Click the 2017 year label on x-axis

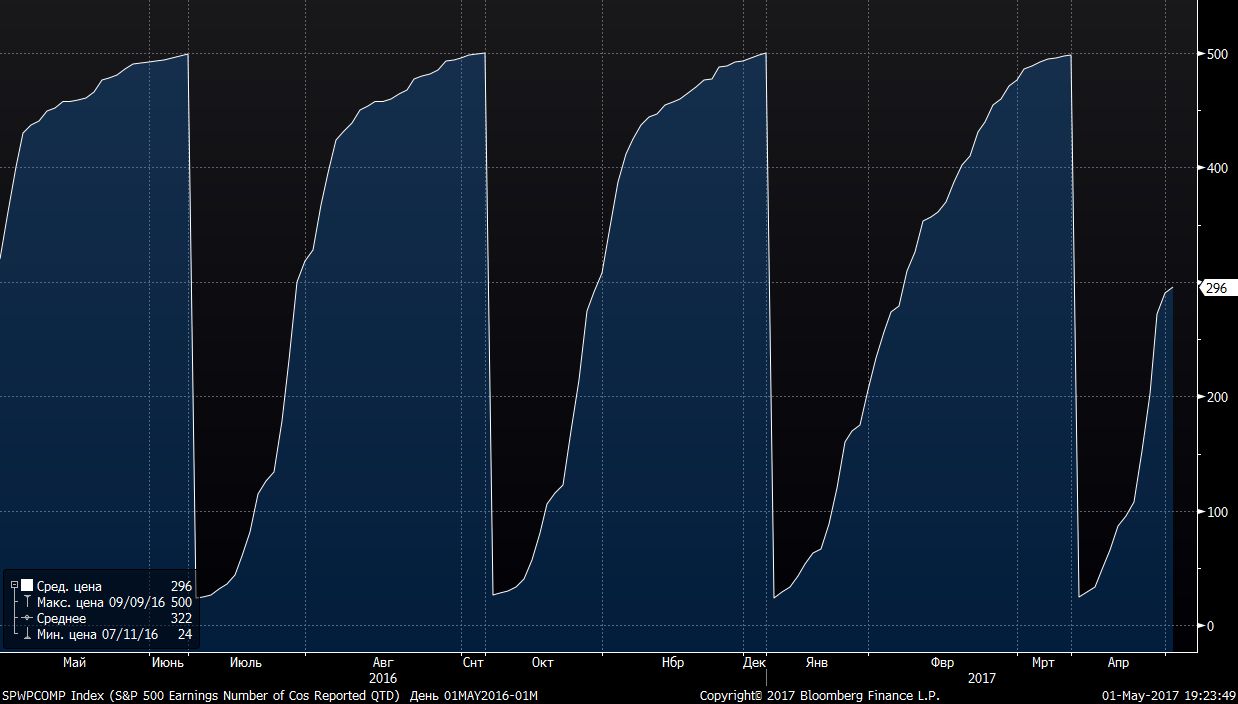point(982,678)
